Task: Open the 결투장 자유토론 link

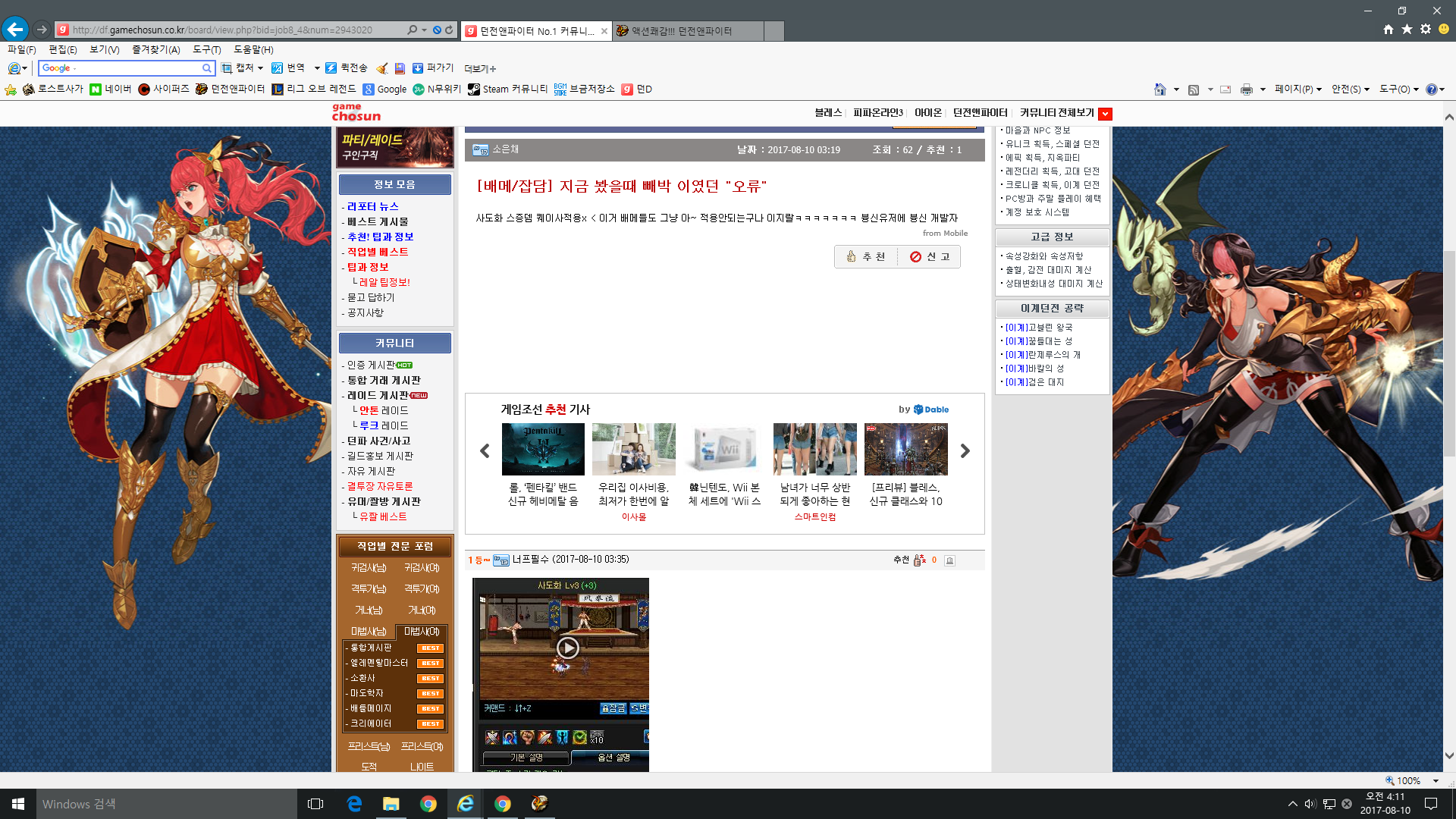Action: pos(380,486)
